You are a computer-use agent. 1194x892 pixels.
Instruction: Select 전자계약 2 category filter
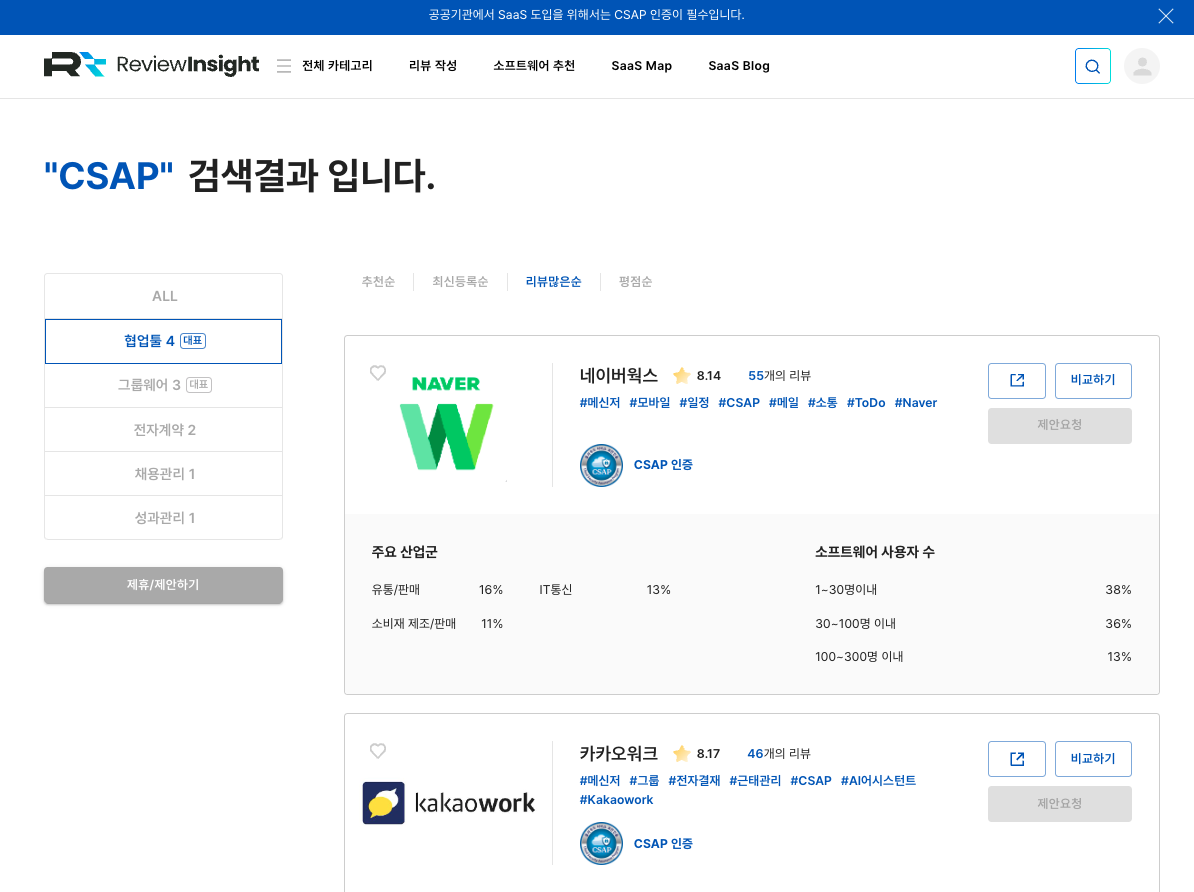164,429
